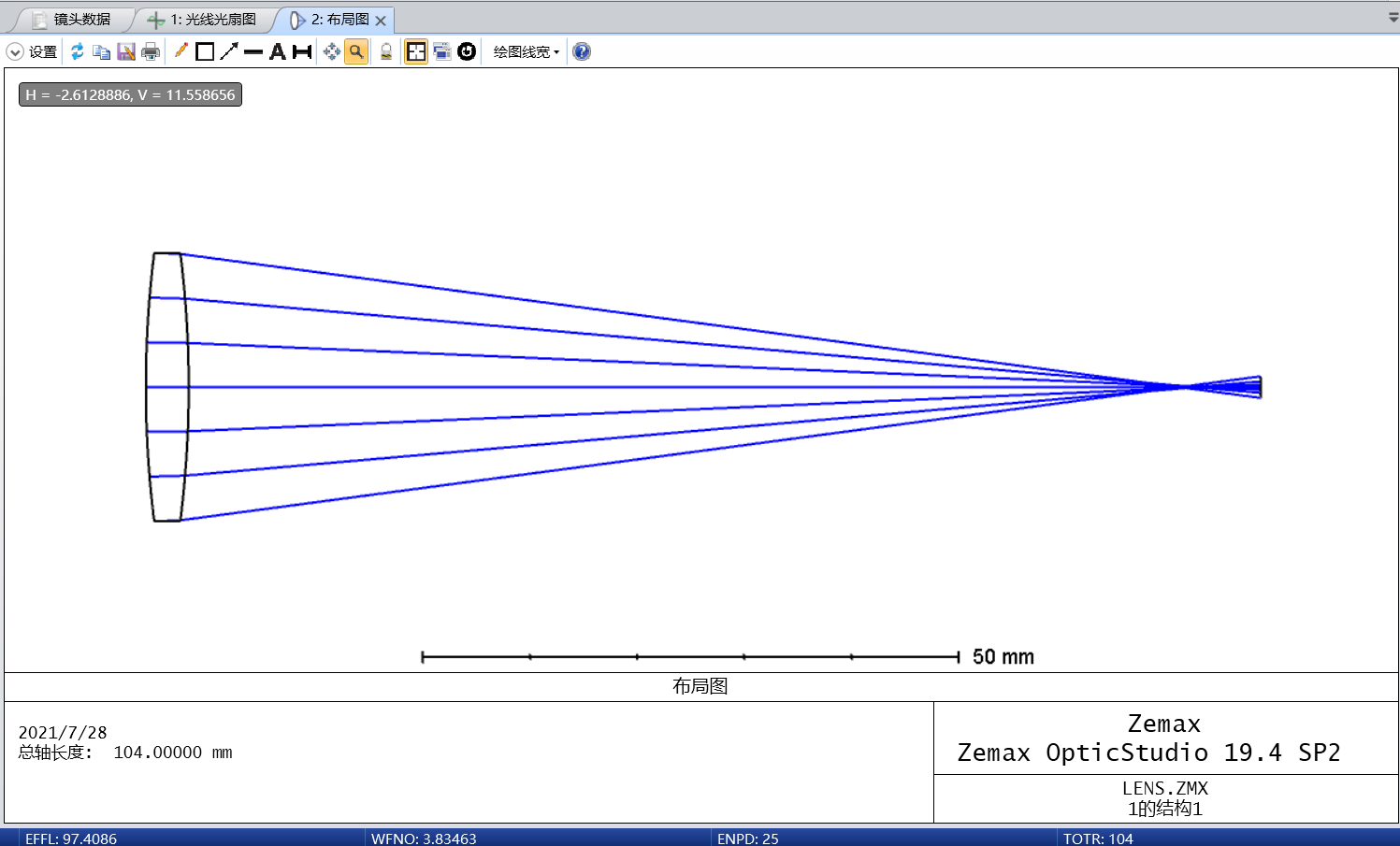Screen dimensions: 1400x846
Task: Click WFNO: 3.83463 in status bar
Action: 424,839
